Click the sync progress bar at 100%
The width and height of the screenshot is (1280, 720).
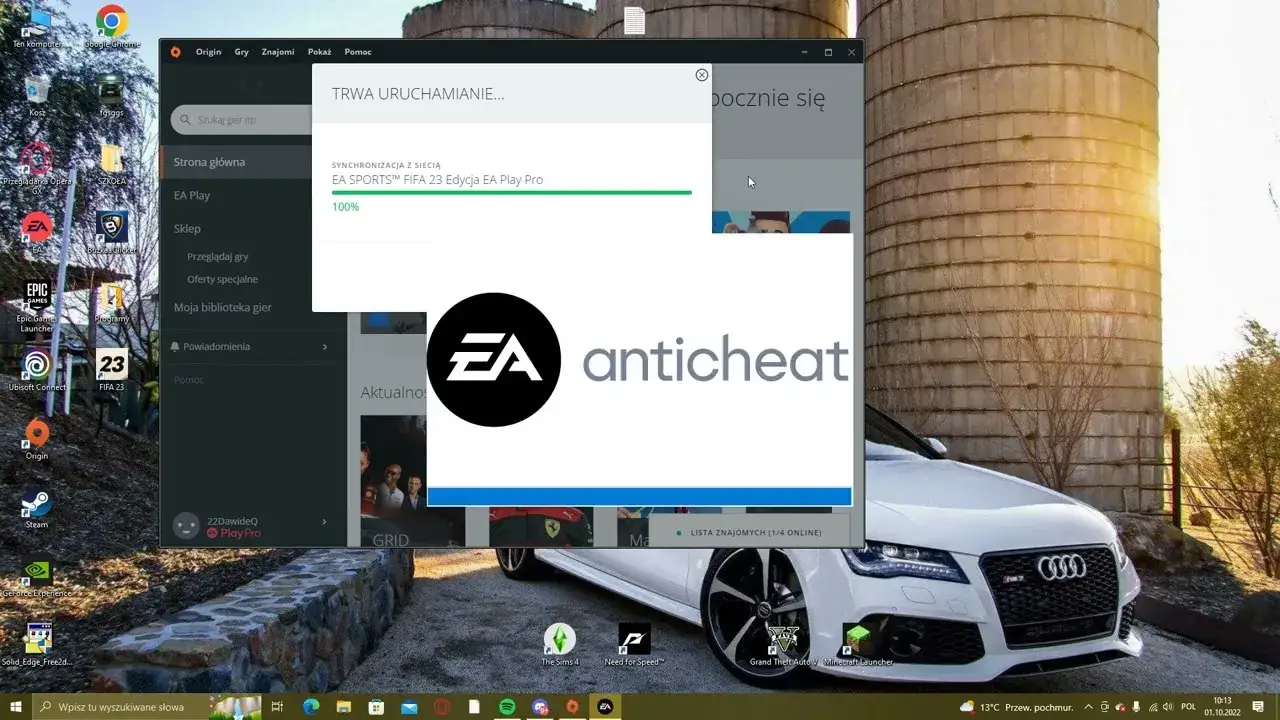pyautogui.click(x=511, y=192)
